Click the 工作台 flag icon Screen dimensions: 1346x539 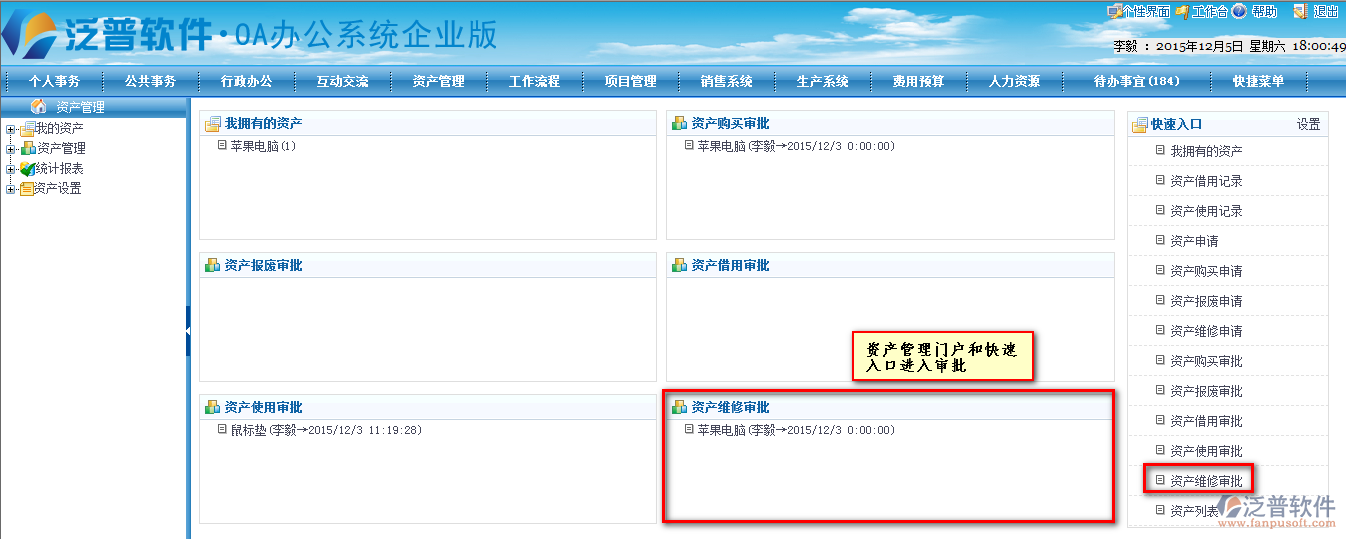click(1183, 11)
